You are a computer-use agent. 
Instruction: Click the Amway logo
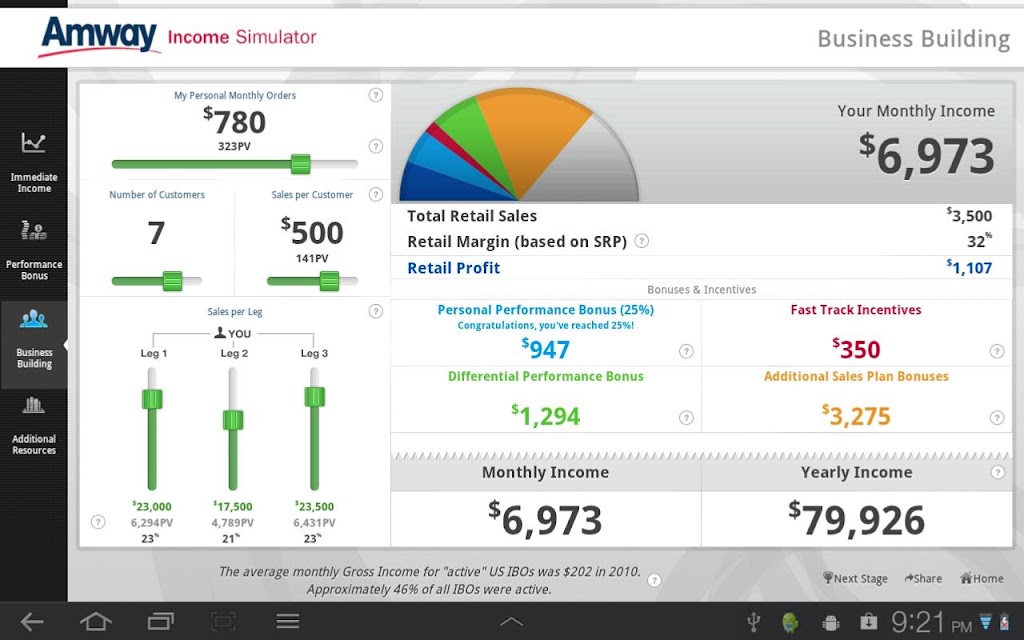click(99, 37)
